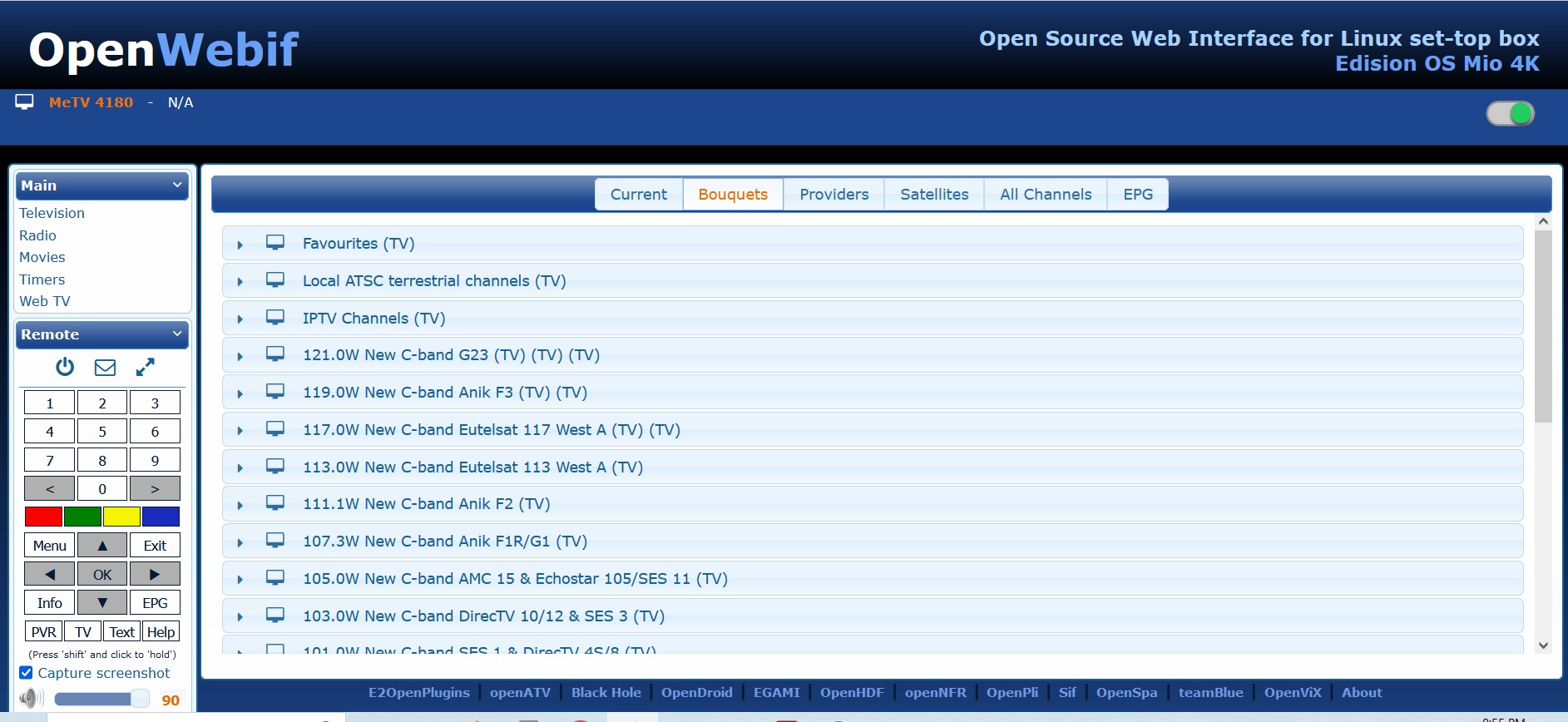Image resolution: width=1568 pixels, height=722 pixels.
Task: Toggle the green switch in the header
Action: (1510, 113)
